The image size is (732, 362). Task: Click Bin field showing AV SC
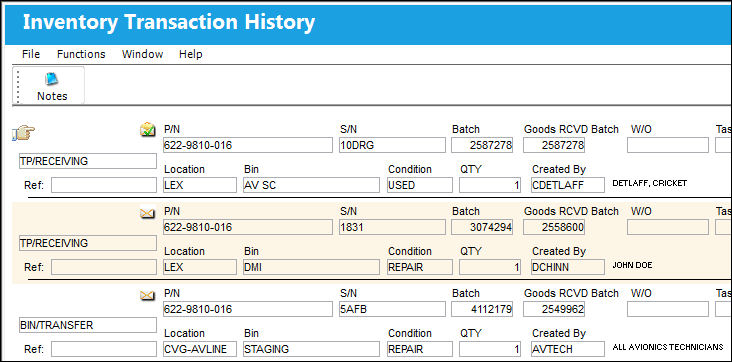click(x=311, y=185)
